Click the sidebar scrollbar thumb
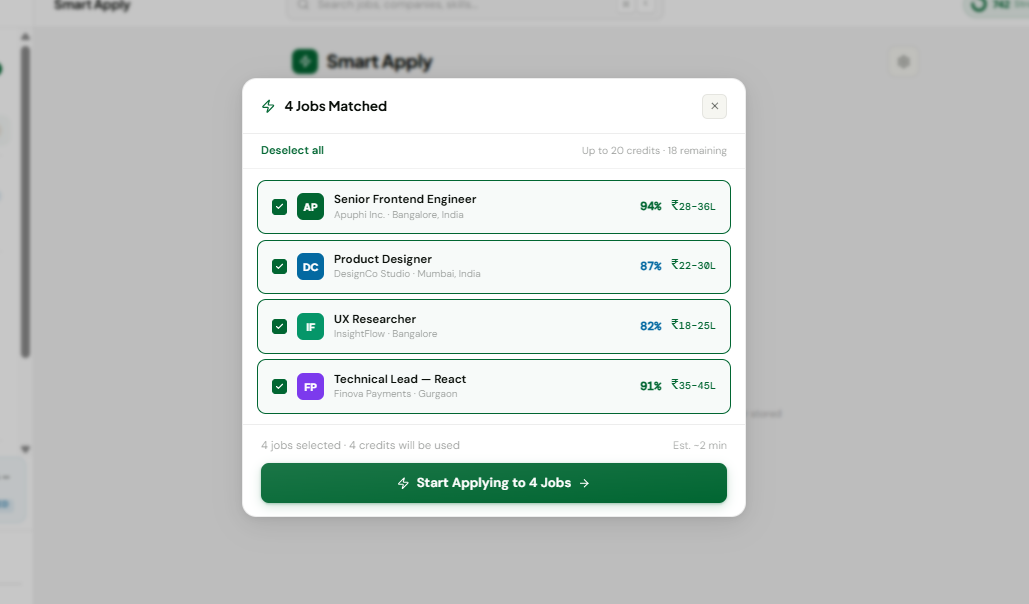This screenshot has height=604, width=1029. (x=25, y=201)
